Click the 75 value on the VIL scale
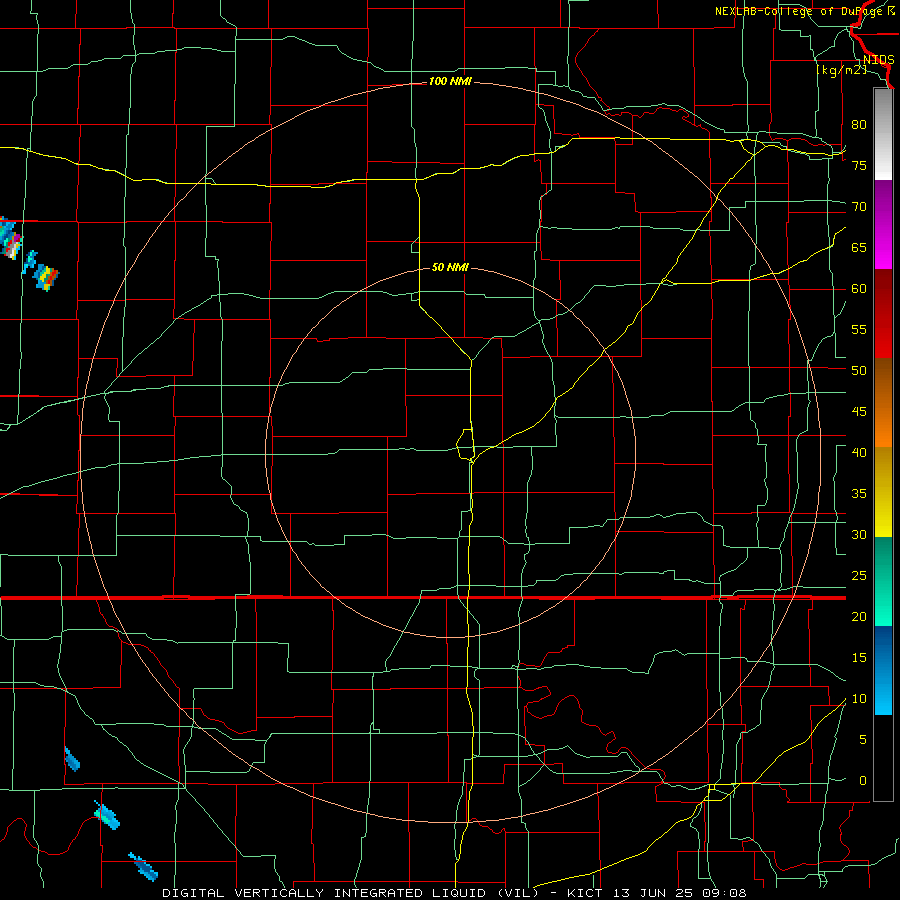900x900 pixels. tap(859, 165)
